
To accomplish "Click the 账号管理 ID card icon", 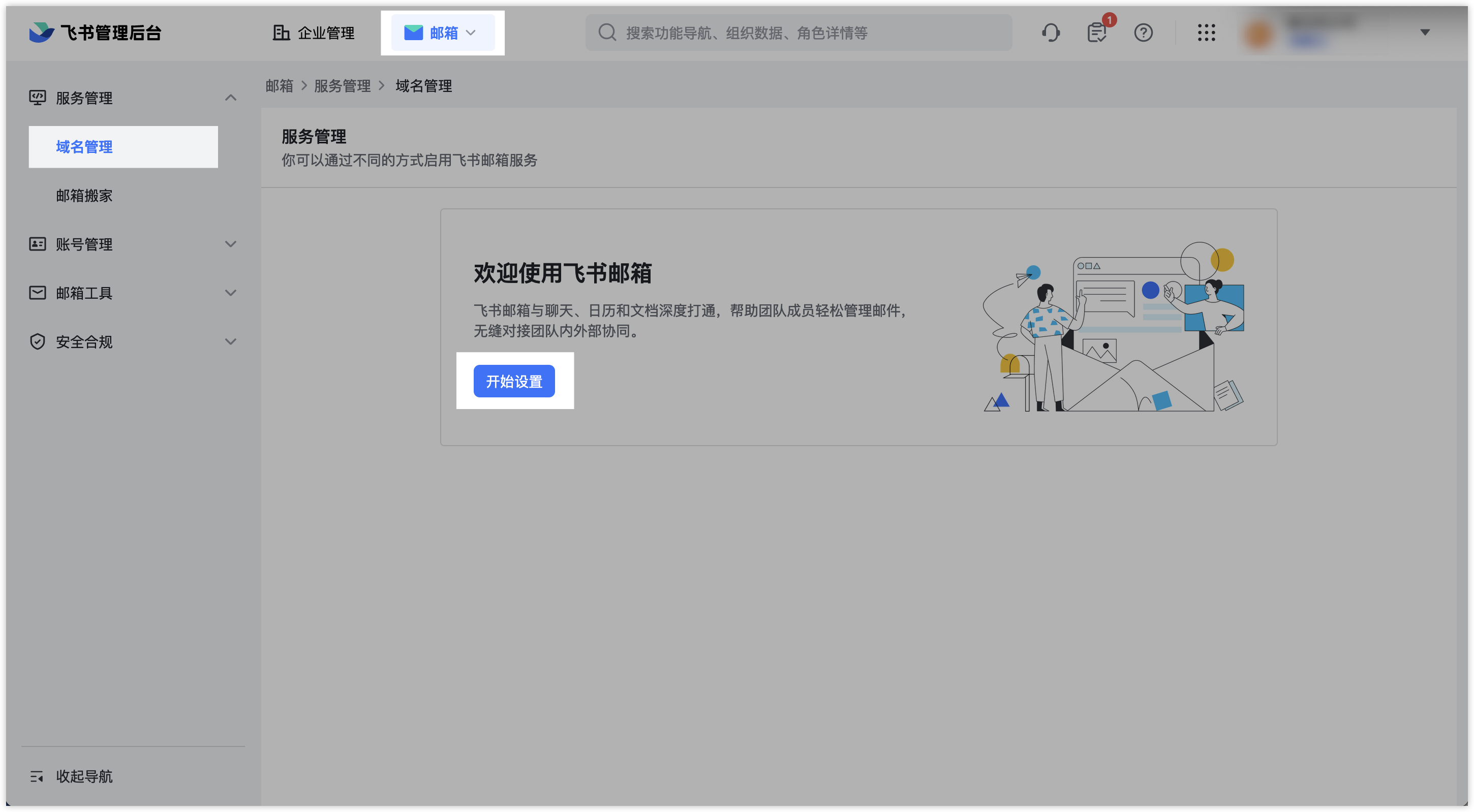I will click(x=37, y=244).
